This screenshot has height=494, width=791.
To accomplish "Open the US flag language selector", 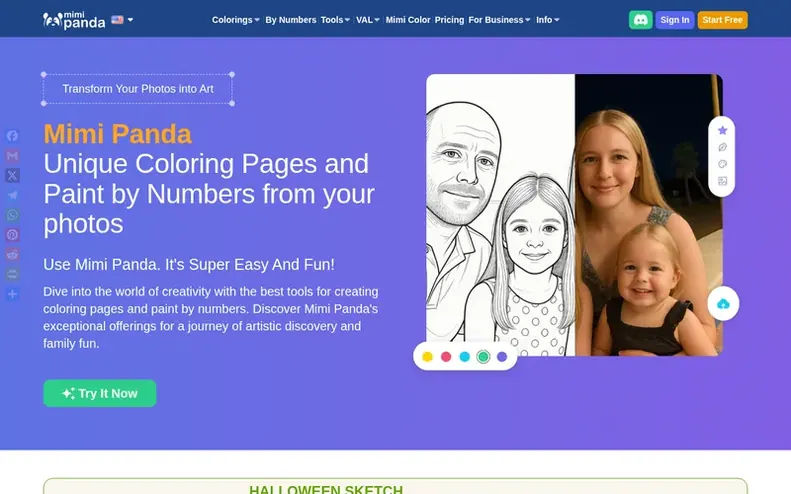I will [x=122, y=20].
